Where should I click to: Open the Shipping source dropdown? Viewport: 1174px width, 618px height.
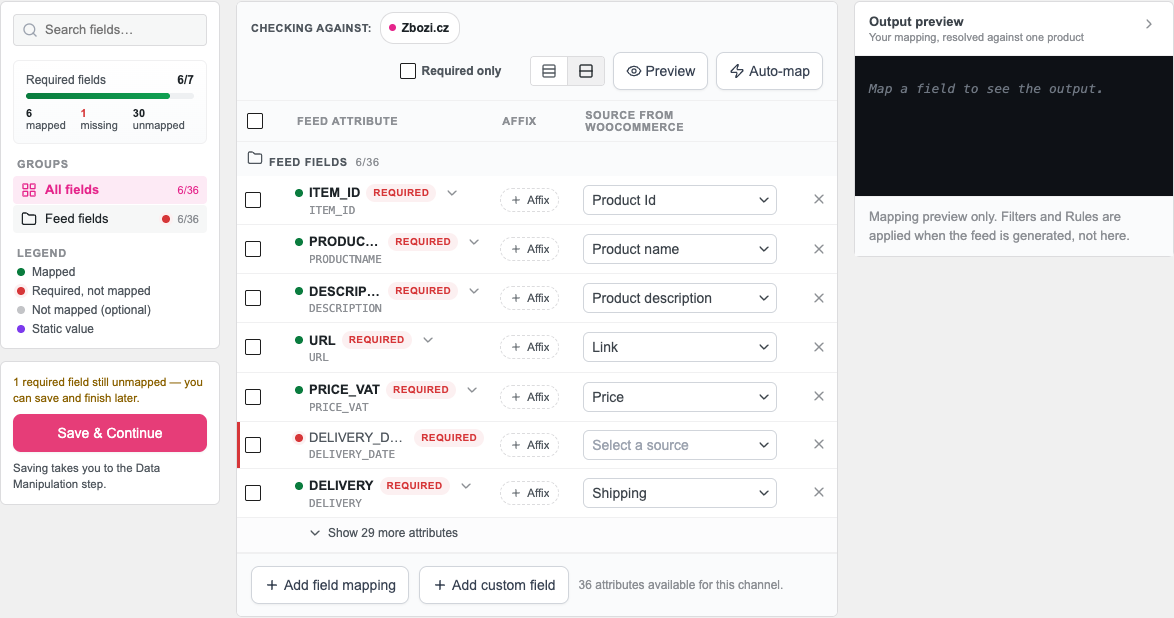point(680,493)
